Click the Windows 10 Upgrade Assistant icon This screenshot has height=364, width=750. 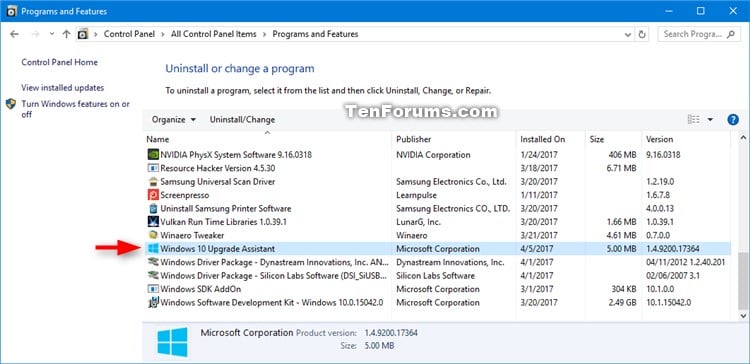(x=153, y=249)
